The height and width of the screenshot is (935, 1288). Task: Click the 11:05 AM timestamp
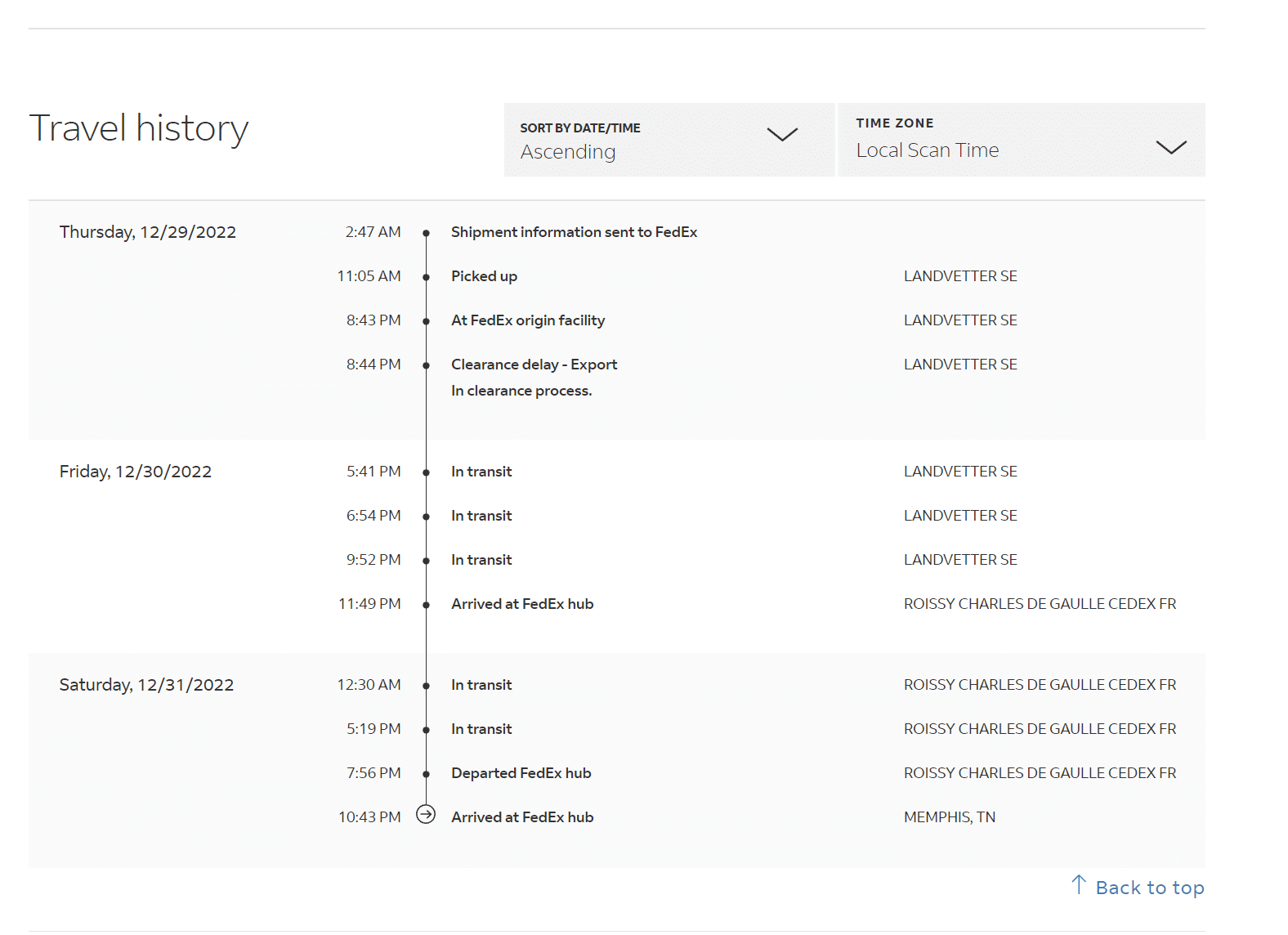pos(369,276)
